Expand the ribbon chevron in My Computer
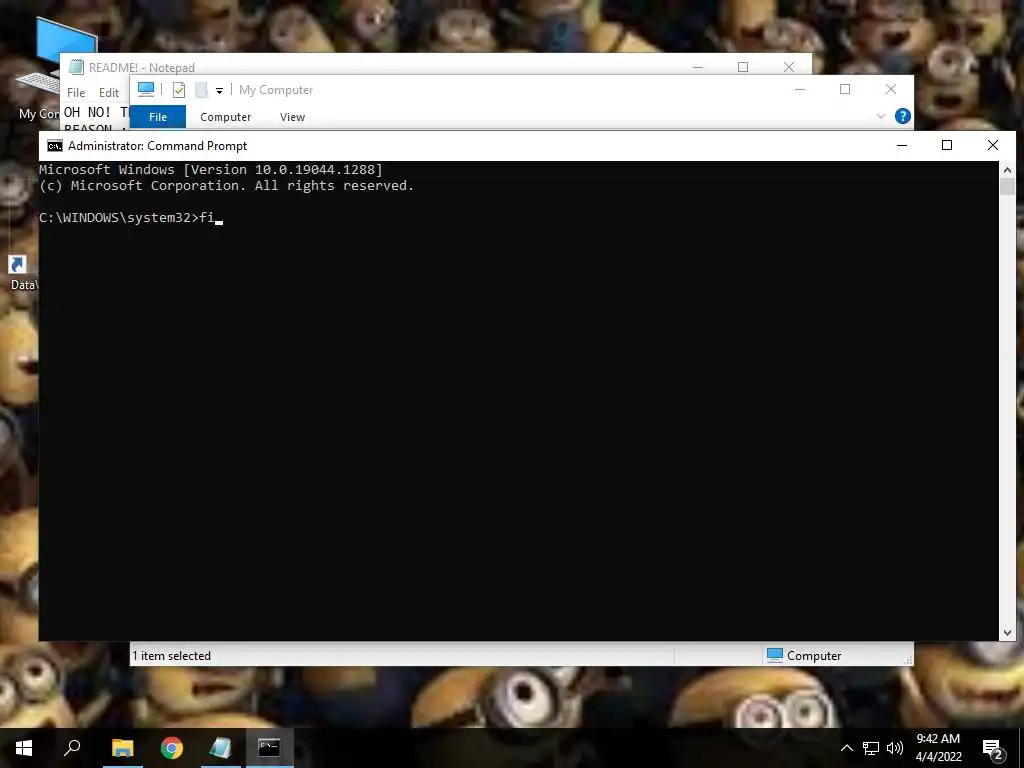The image size is (1024, 768). 880,116
